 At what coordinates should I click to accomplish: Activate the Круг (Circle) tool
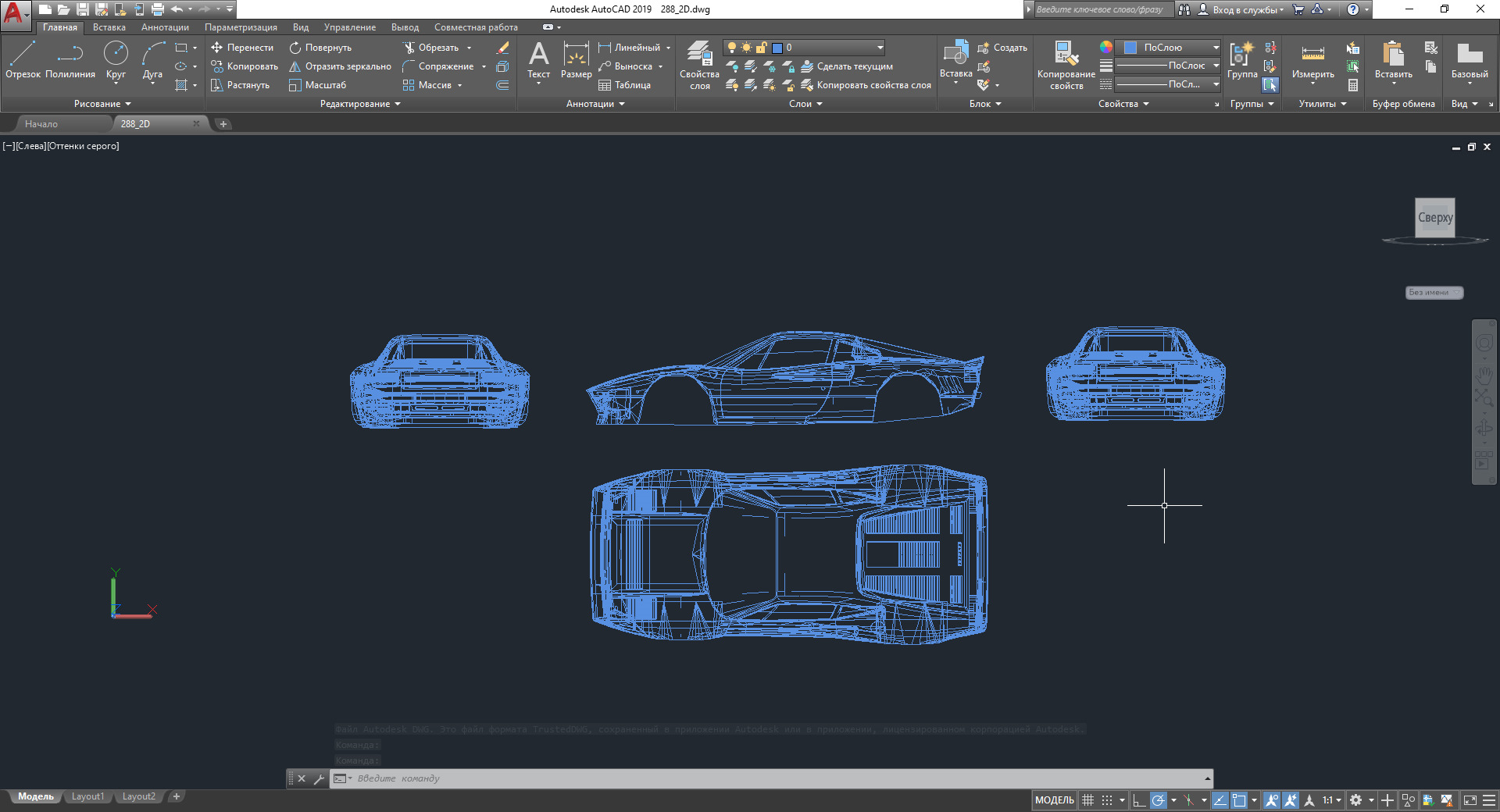[x=116, y=60]
